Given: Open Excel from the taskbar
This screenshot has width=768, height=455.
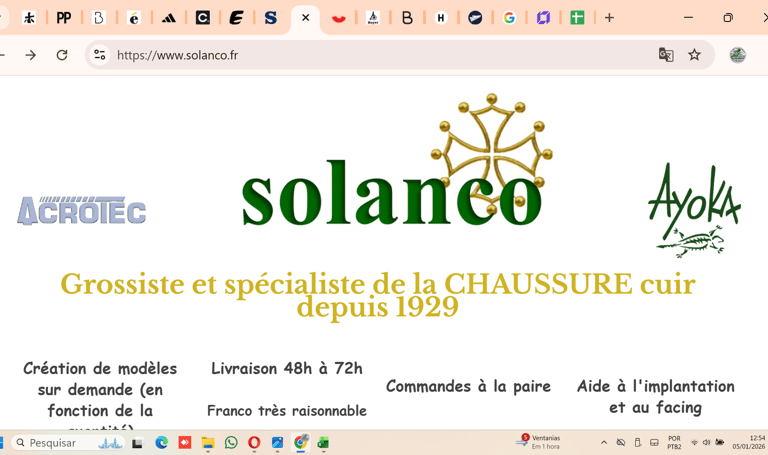Looking at the screenshot, I should [x=323, y=443].
